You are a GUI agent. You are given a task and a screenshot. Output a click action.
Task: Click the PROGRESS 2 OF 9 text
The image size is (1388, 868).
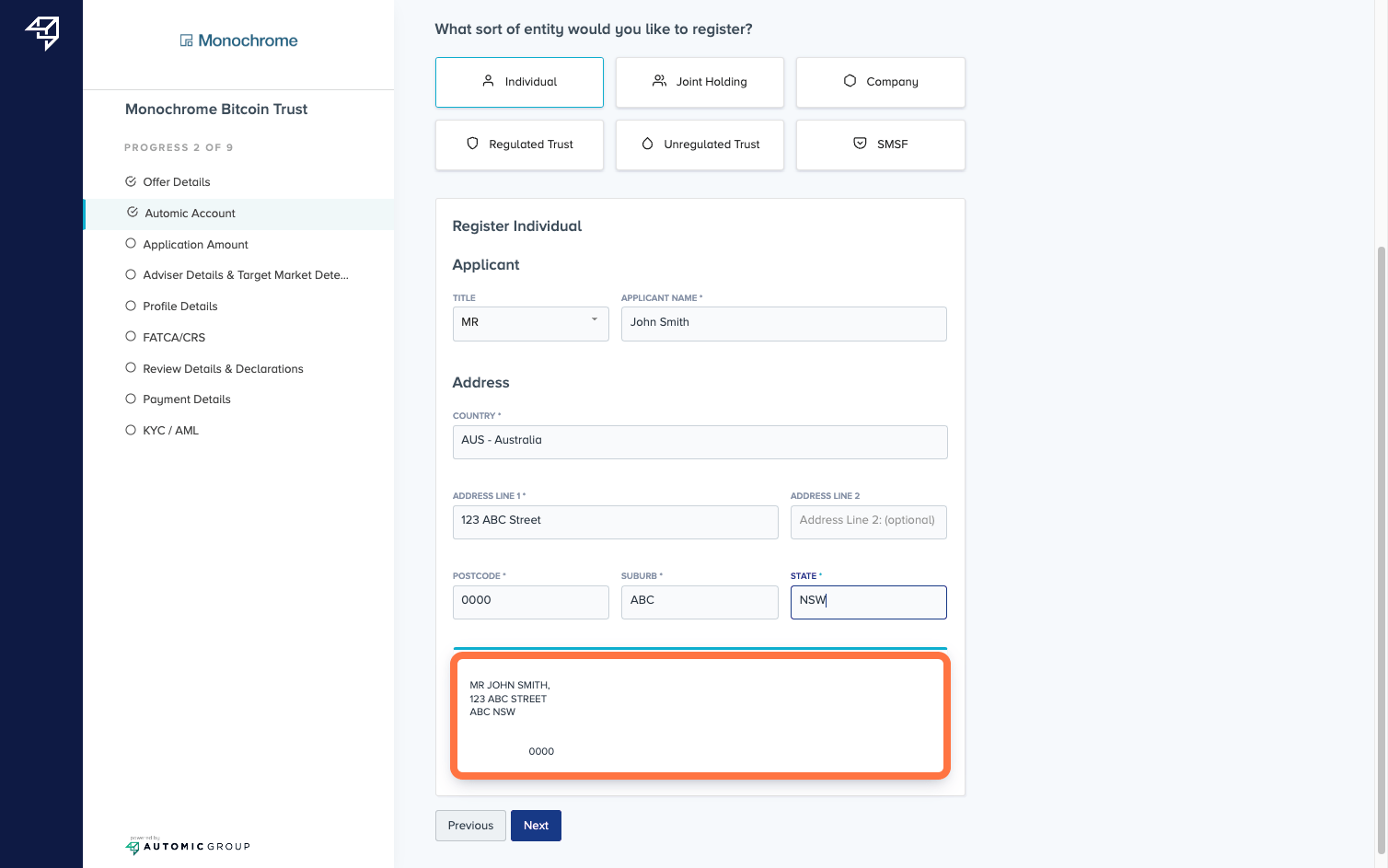179,147
